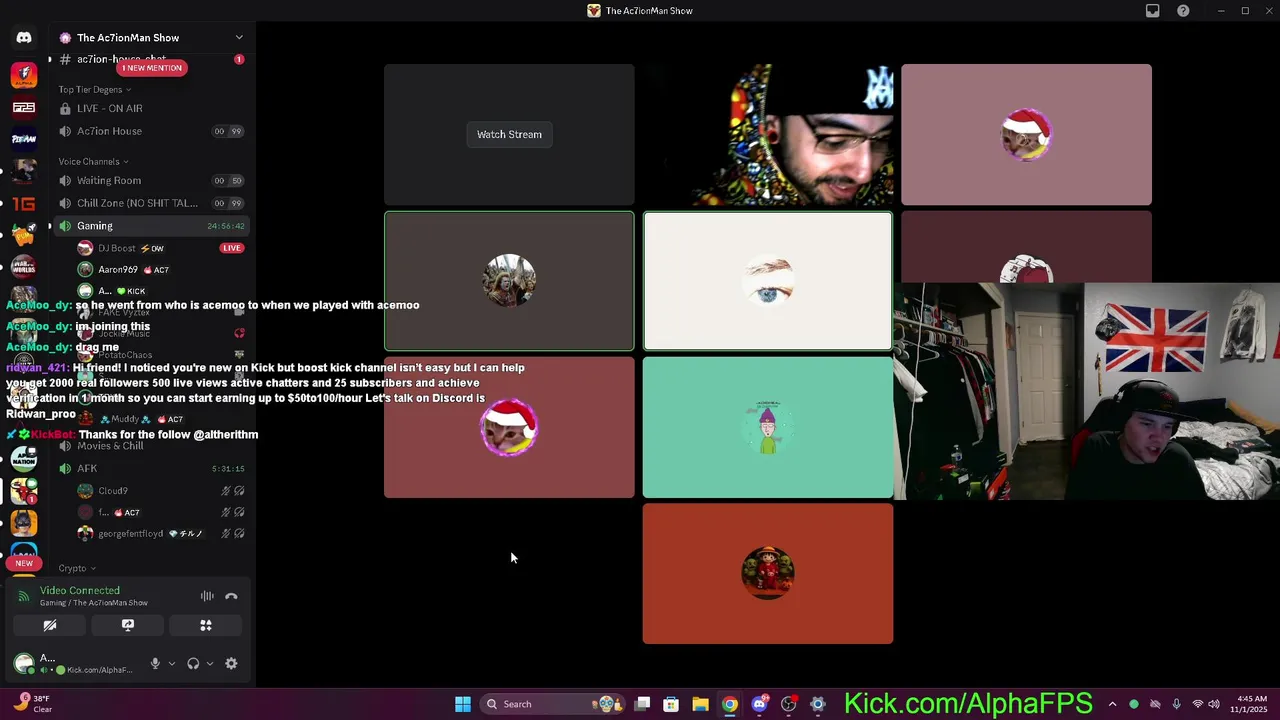Show hidden system tray icons
Screen dimensions: 1280x720
click(x=1112, y=704)
